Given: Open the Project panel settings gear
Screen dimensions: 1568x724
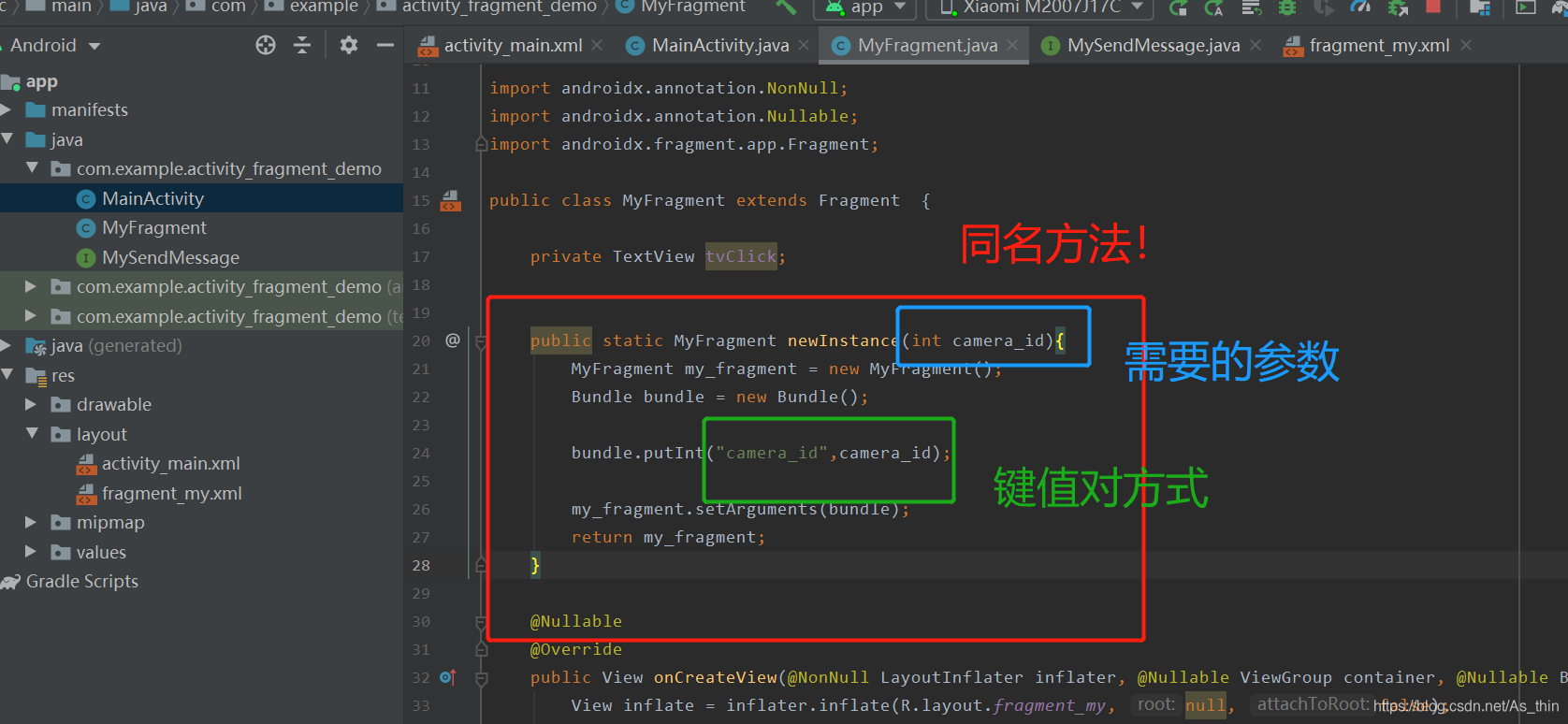Looking at the screenshot, I should pos(349,45).
